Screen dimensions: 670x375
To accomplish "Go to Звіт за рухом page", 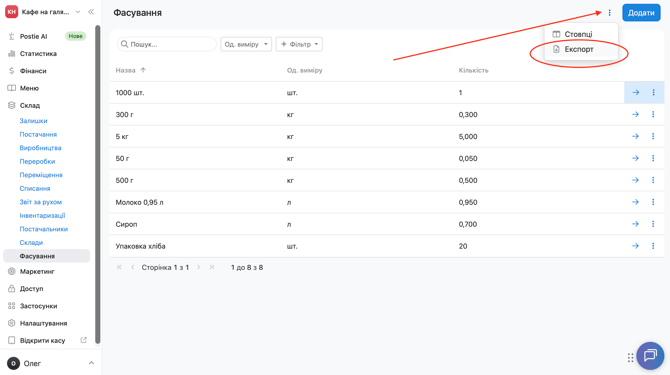I will [41, 202].
